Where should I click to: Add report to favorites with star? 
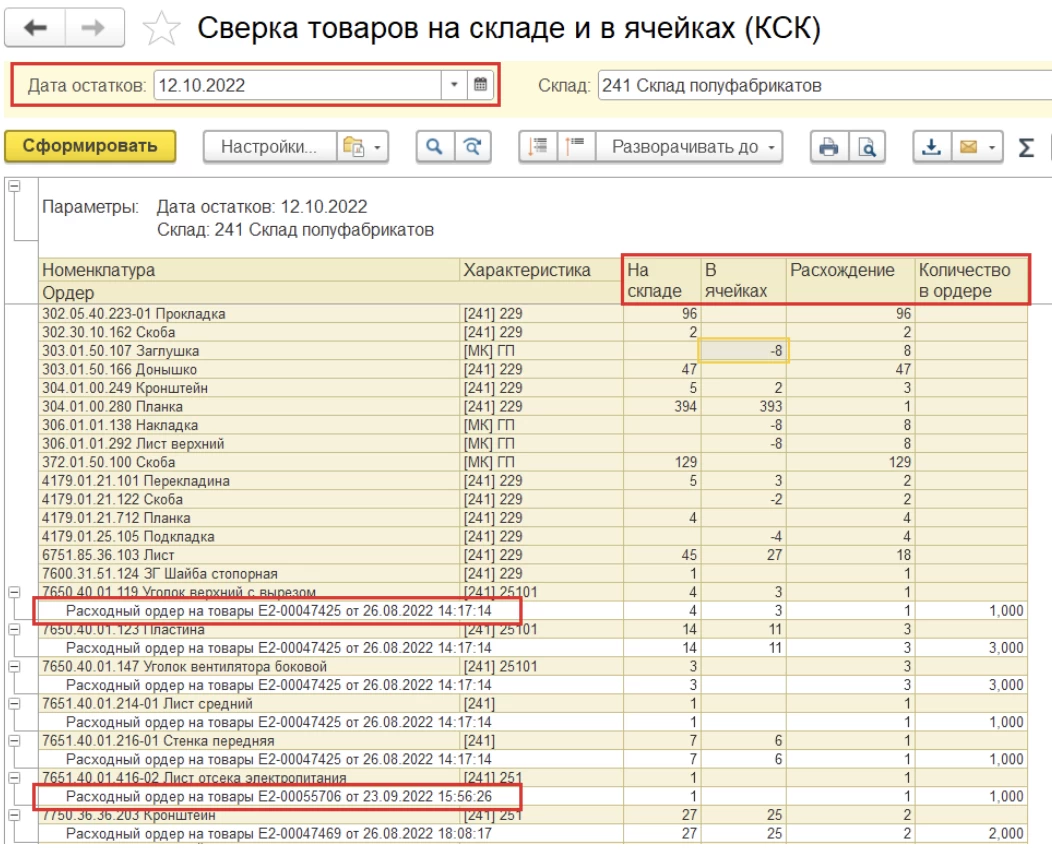pyautogui.click(x=159, y=30)
